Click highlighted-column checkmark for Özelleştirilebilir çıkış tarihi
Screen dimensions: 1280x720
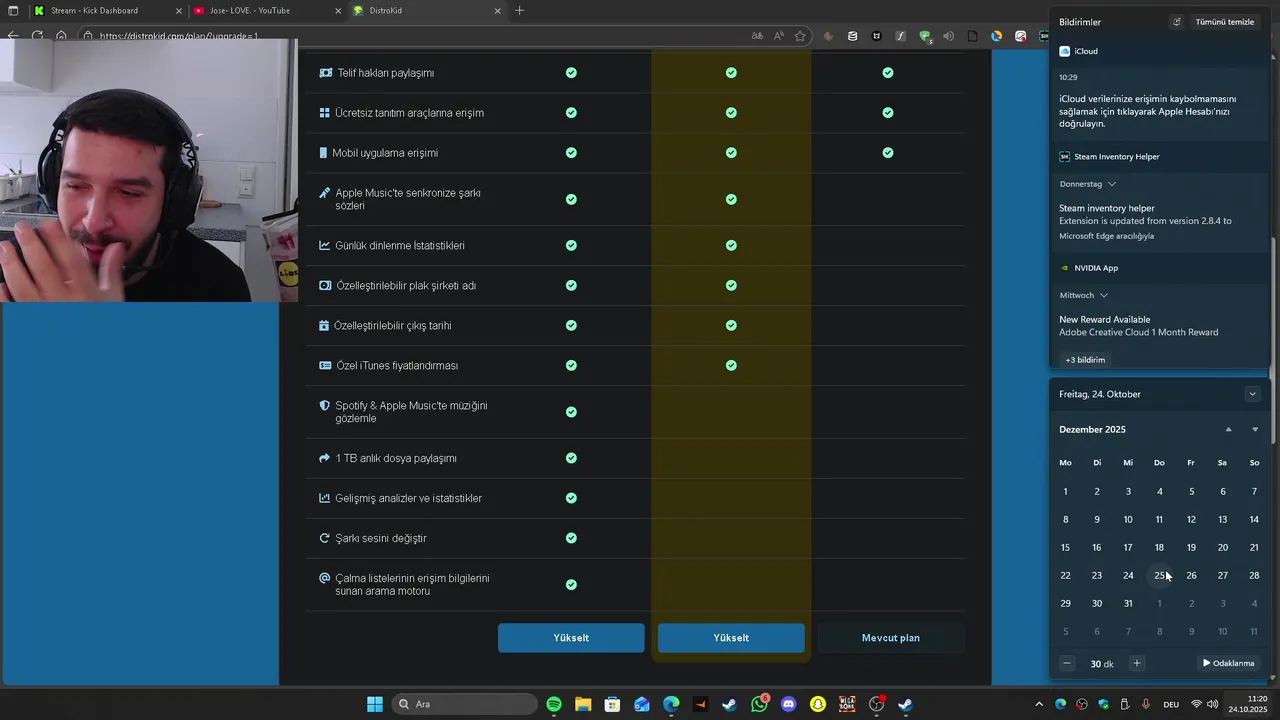click(x=731, y=325)
